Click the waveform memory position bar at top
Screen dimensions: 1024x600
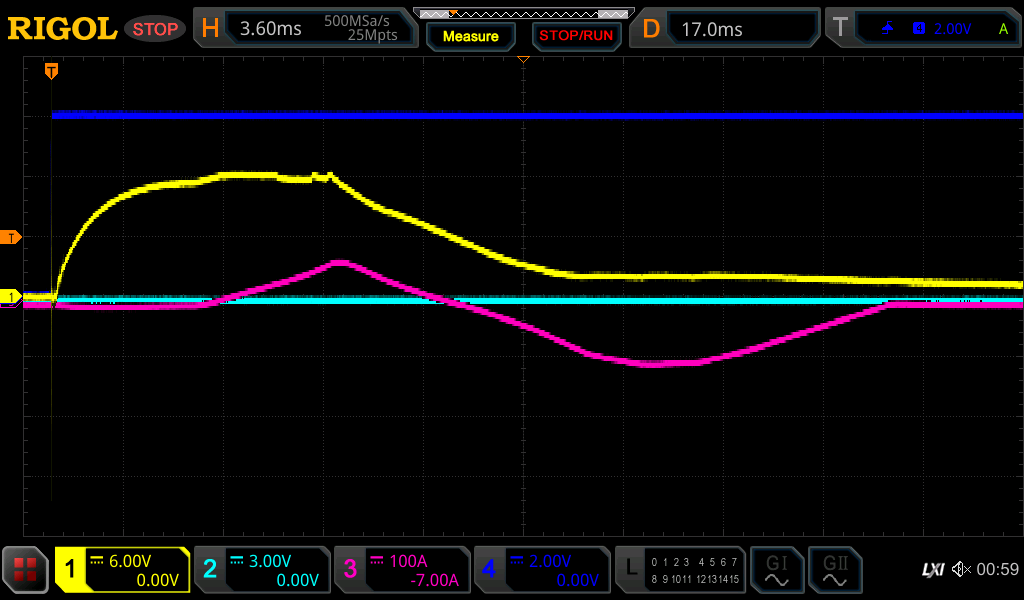pyautogui.click(x=523, y=13)
